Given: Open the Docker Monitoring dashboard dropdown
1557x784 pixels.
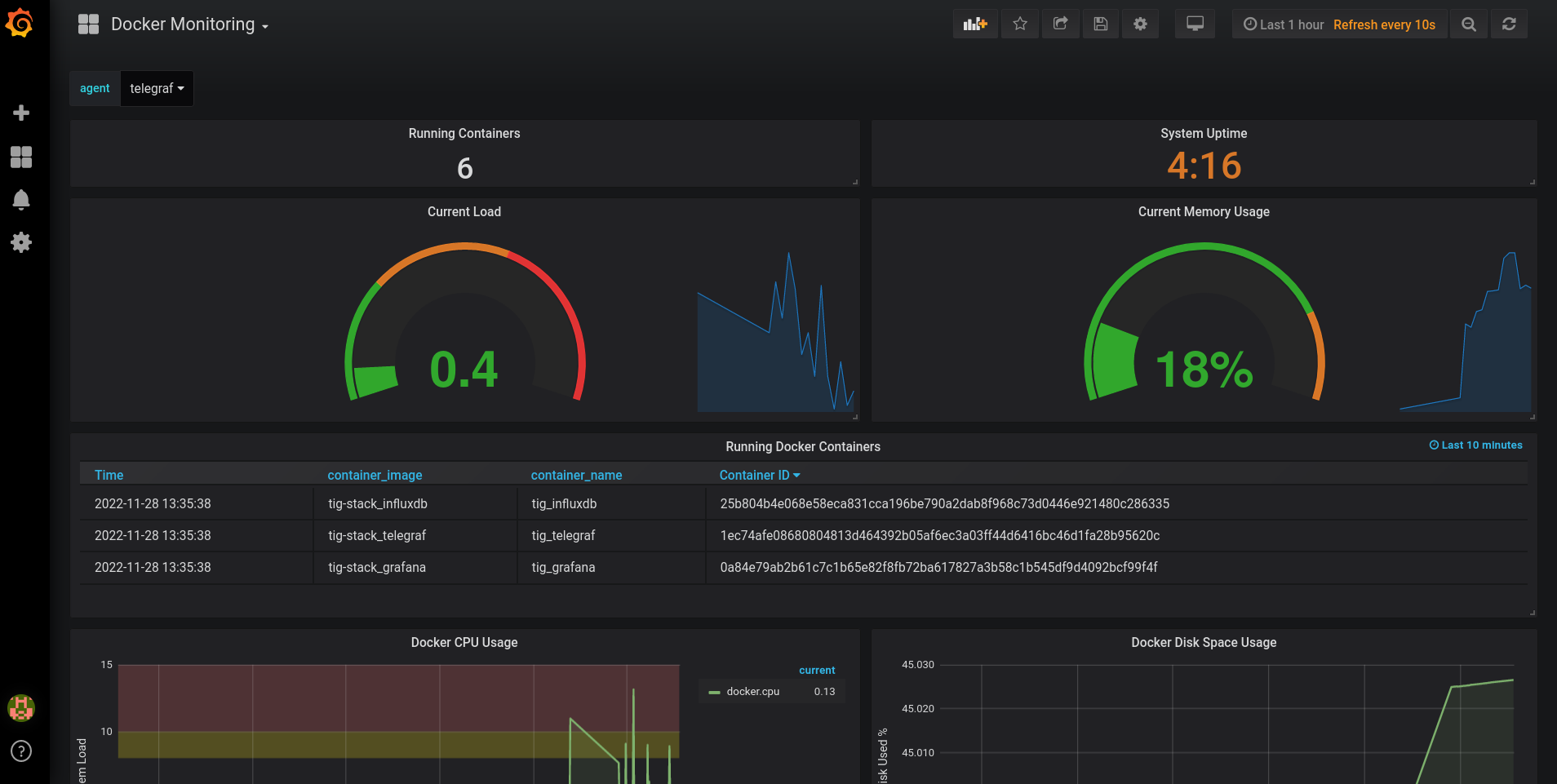Looking at the screenshot, I should click(x=189, y=24).
